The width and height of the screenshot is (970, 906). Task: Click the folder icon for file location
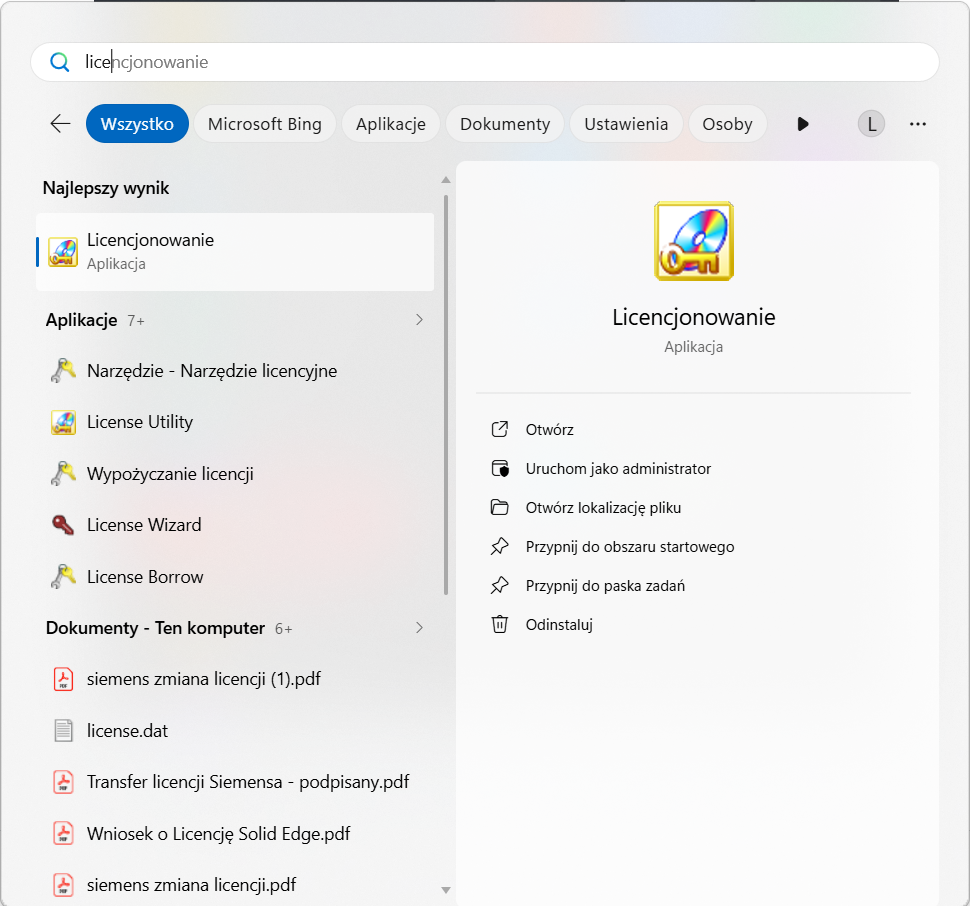[500, 507]
